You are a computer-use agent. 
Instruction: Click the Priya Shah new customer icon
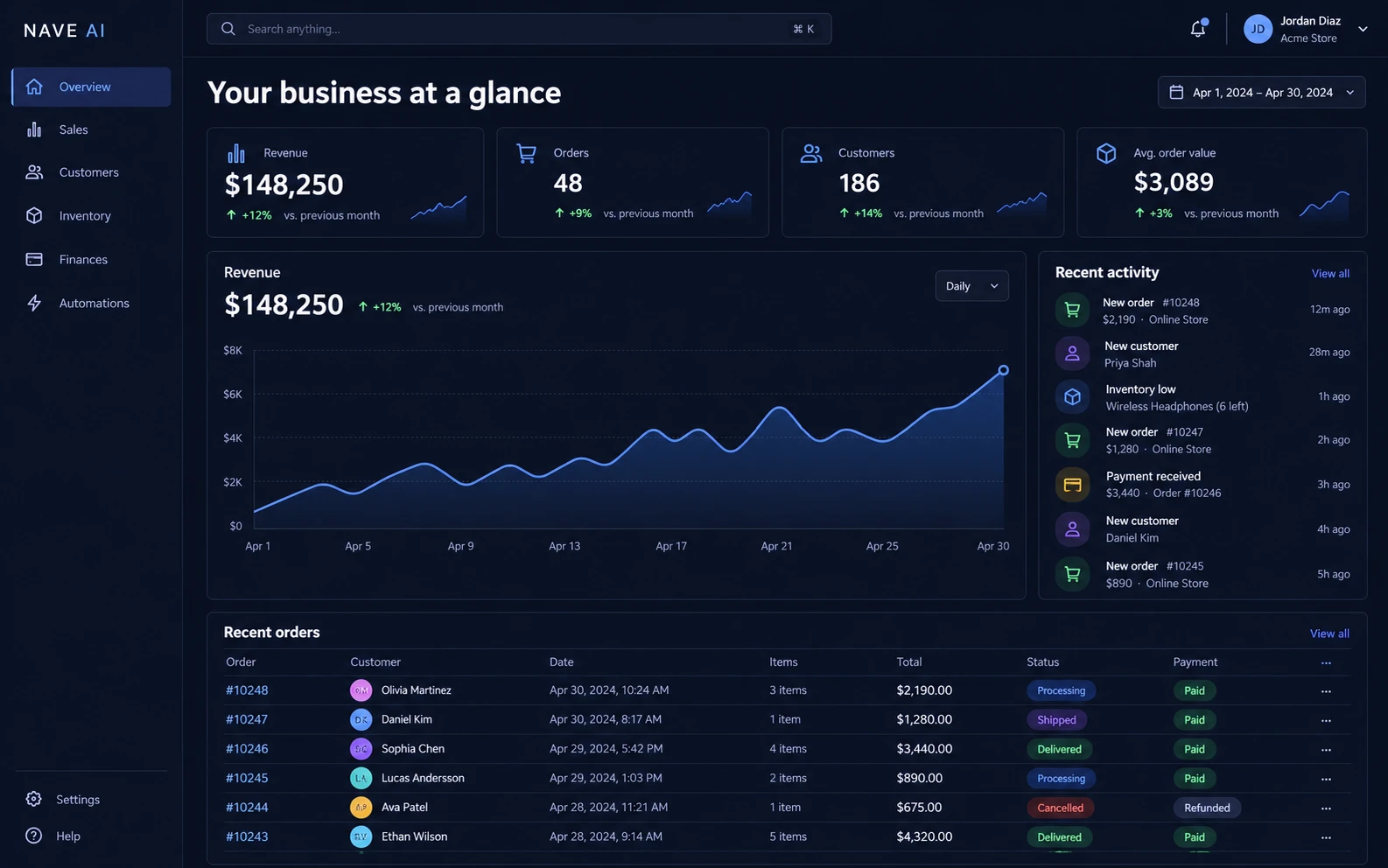pos(1072,353)
